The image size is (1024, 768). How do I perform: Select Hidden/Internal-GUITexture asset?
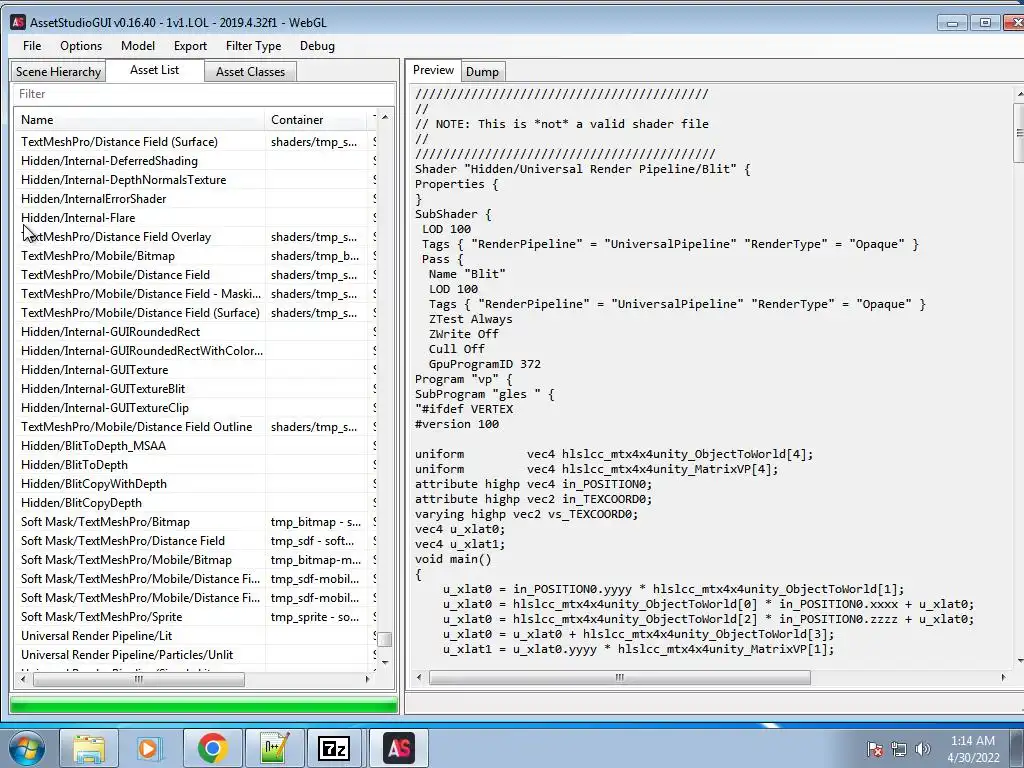point(195,370)
